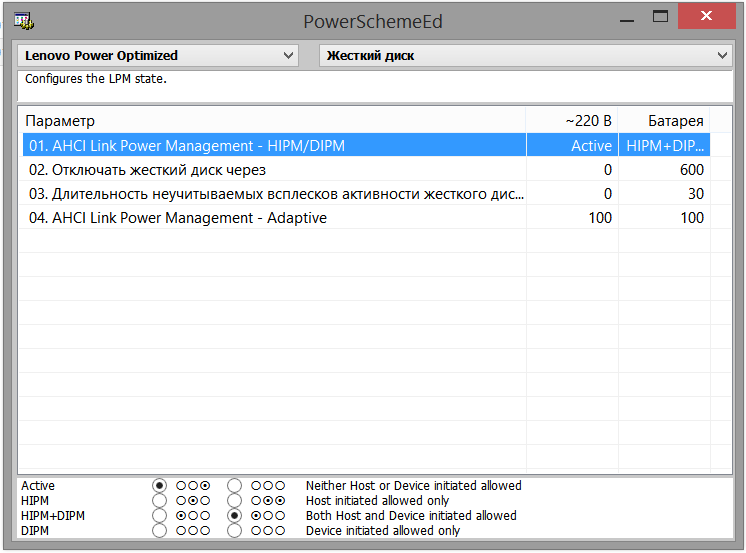
Task: Click the 30 battery value for row 03
Action: (x=696, y=194)
